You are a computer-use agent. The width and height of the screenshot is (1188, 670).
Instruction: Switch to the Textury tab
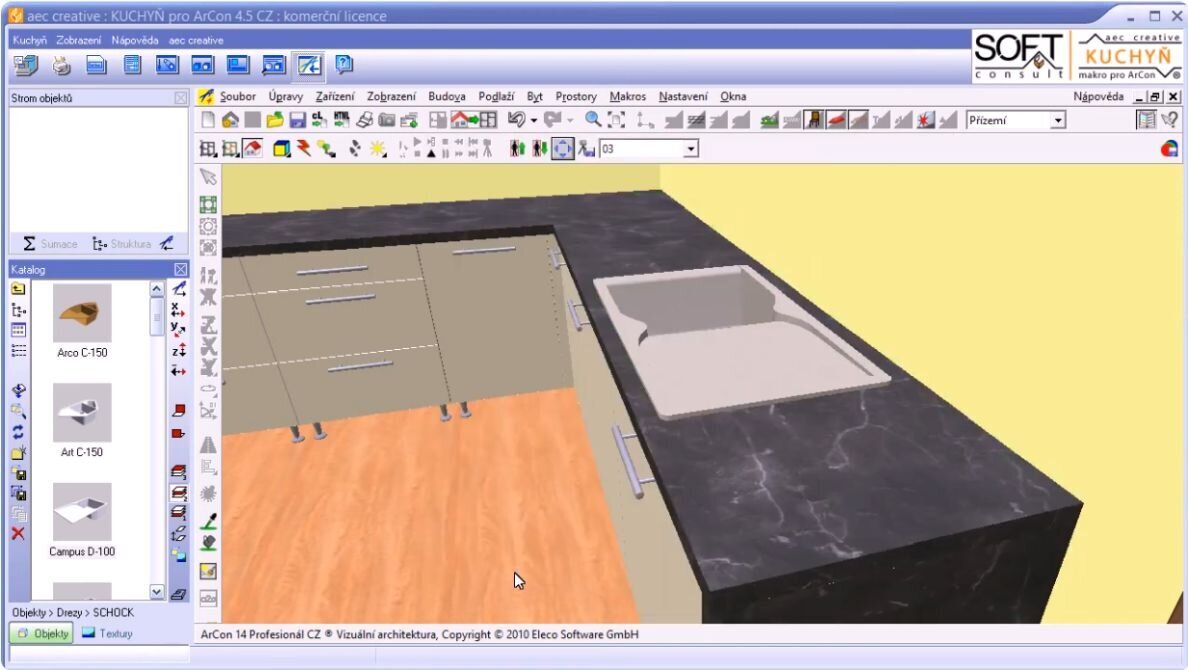[x=107, y=633]
